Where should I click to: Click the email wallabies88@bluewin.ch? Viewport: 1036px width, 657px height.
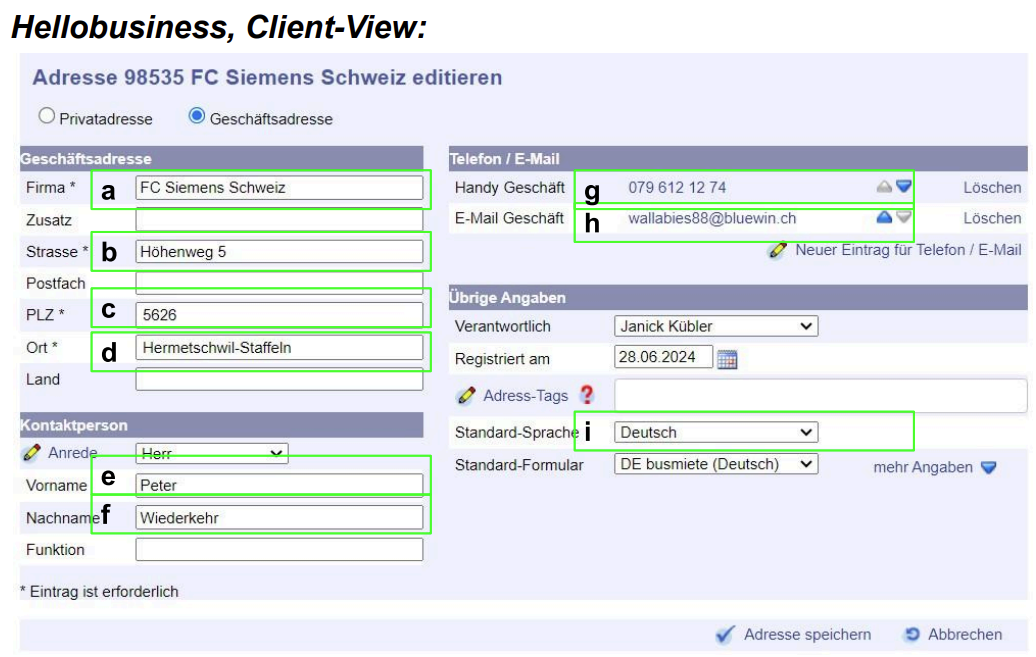712,218
